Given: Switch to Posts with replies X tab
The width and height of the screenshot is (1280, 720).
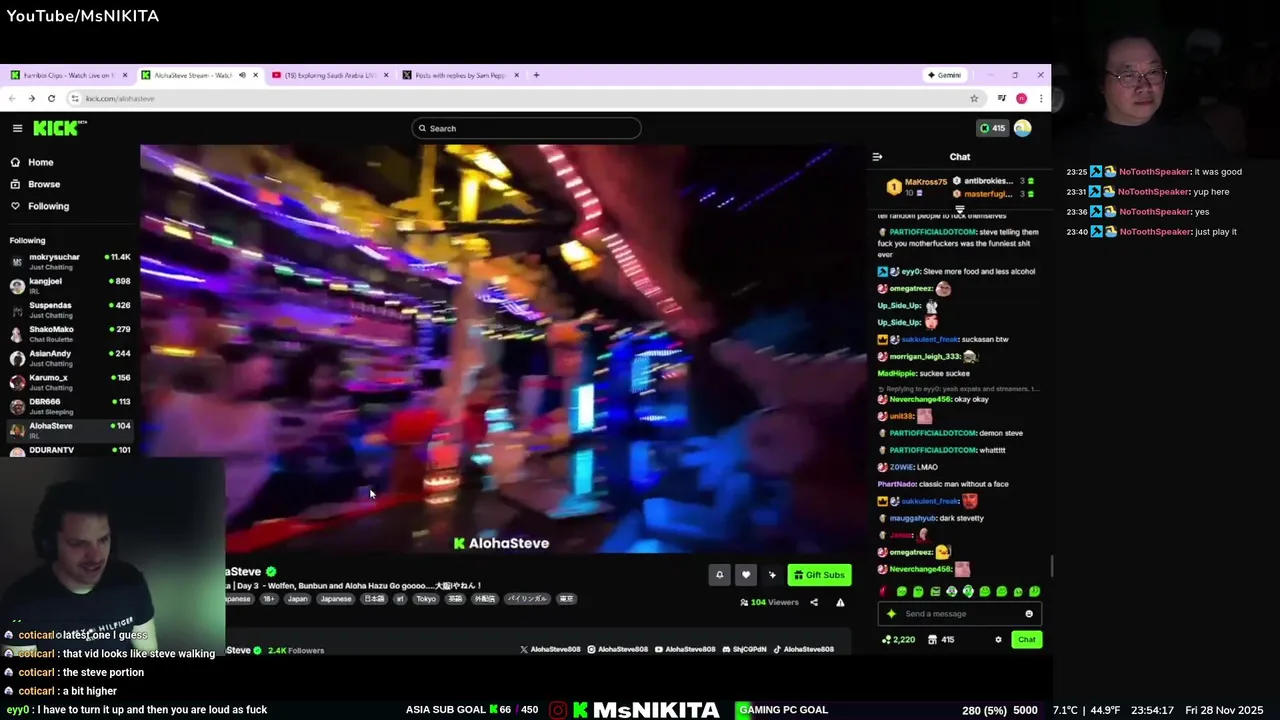Looking at the screenshot, I should coord(458,75).
